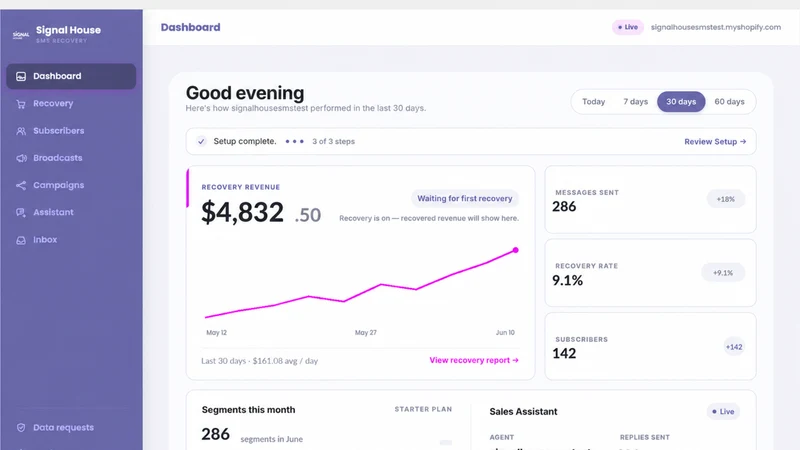800x450 pixels.
Task: Click the Segments this month heading
Action: 248,410
